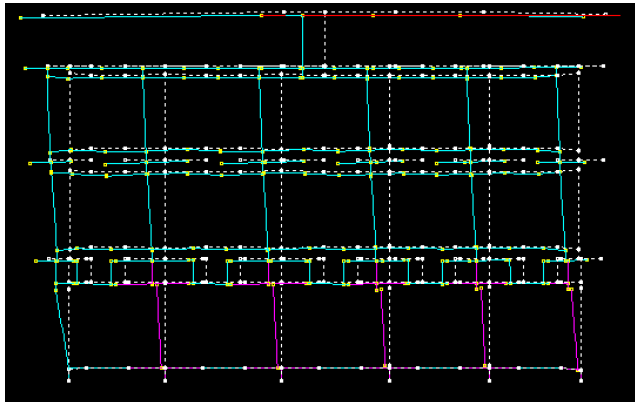Select the far-right white node on the third level

603,160
